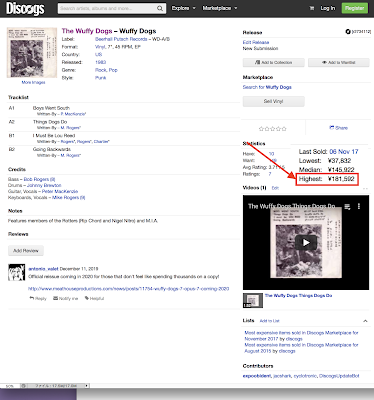This screenshot has height=400, width=374.
Task: Open P. MacKenzie writer credit link
Action: [73, 114]
